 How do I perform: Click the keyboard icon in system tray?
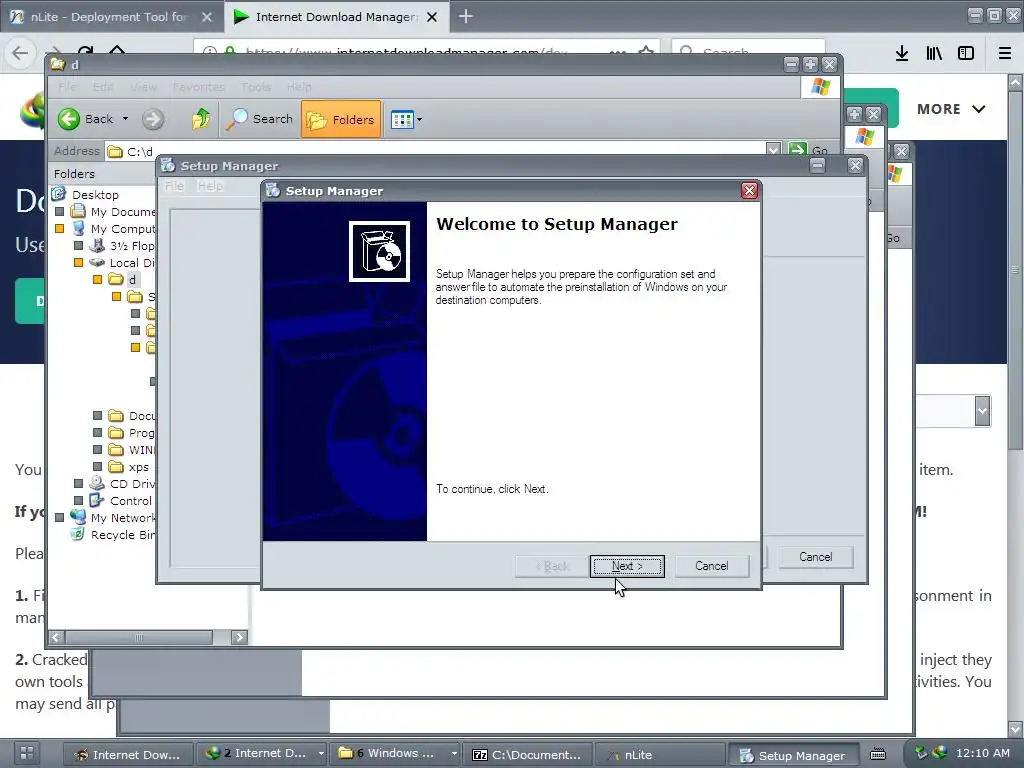pos(878,754)
